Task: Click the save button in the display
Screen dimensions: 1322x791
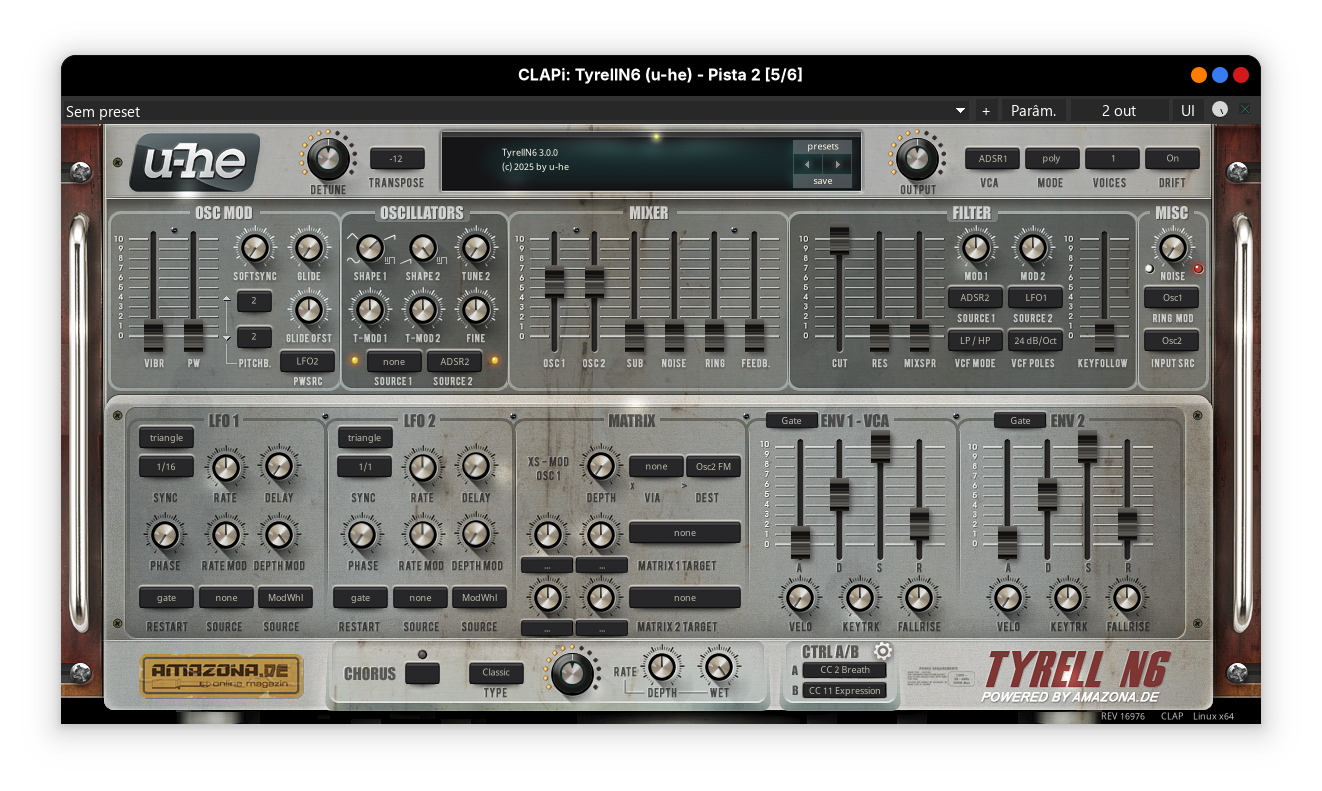Action: [x=823, y=181]
